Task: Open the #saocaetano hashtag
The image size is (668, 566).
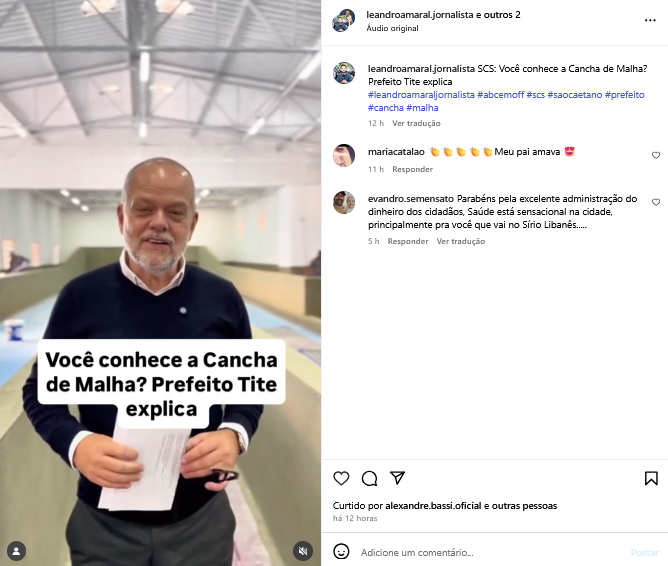Action: click(x=575, y=95)
